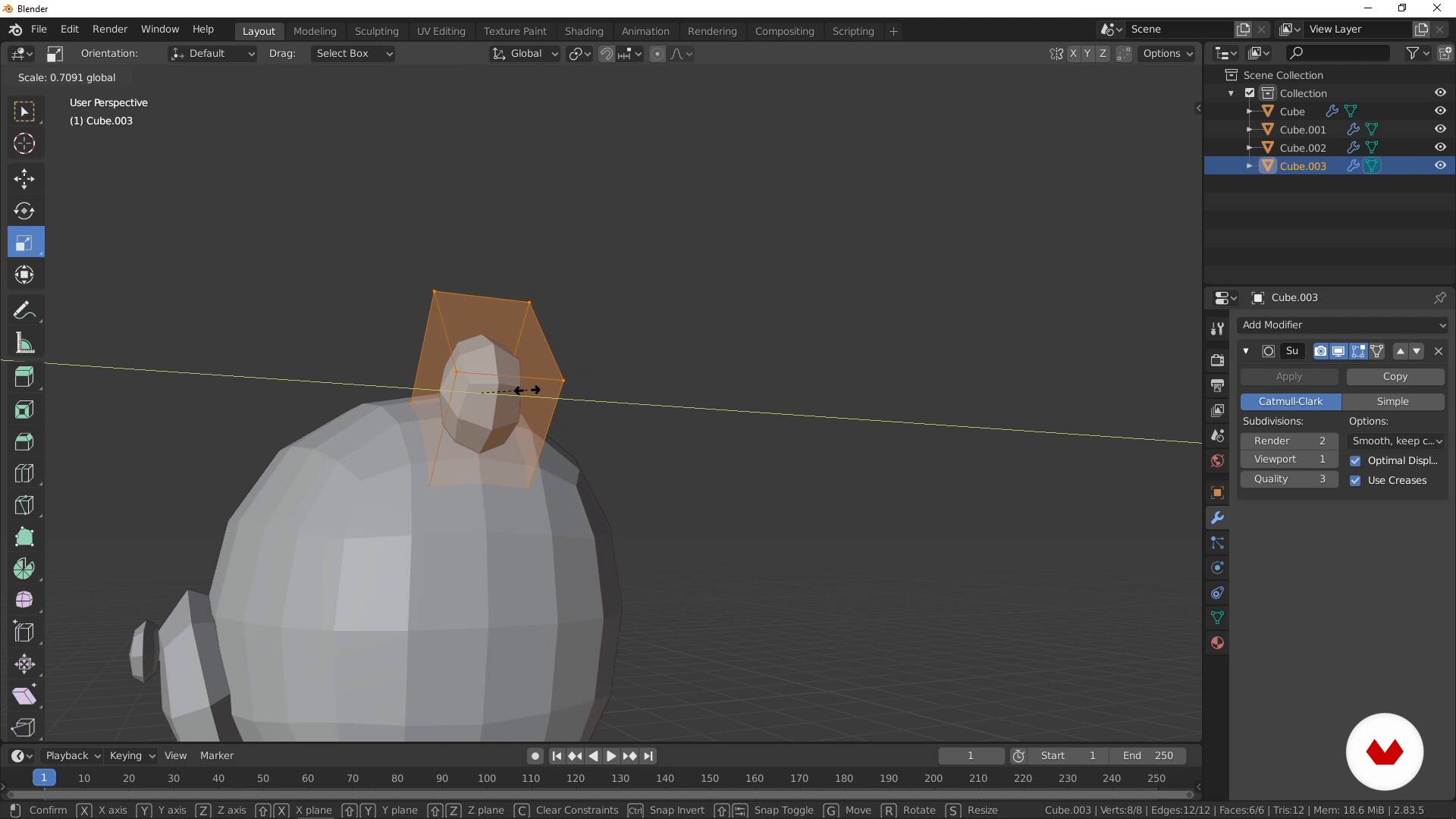Toggle the Optimal Display checkbox
The height and width of the screenshot is (819, 1456).
tap(1355, 461)
